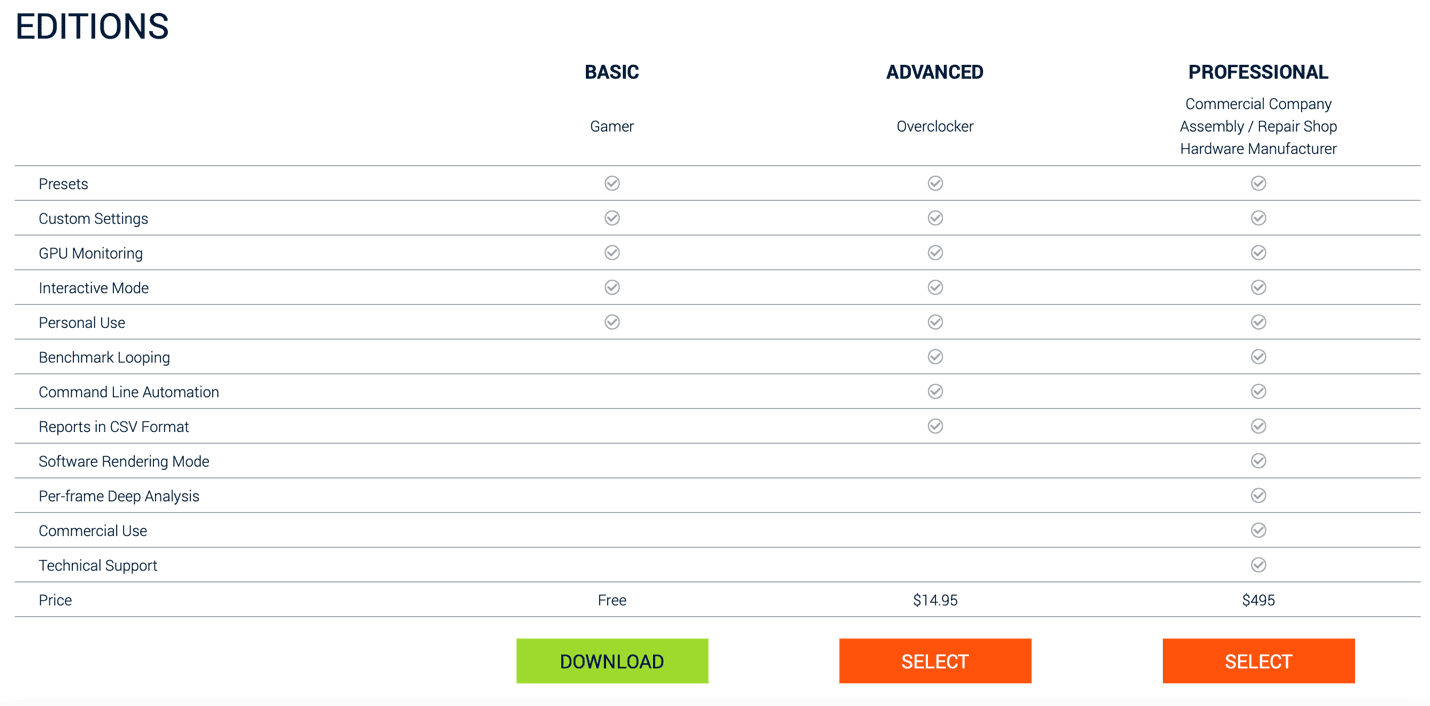1430x706 pixels.
Task: Tap the Interactive Mode checkmark under Advanced
Action: coord(935,287)
